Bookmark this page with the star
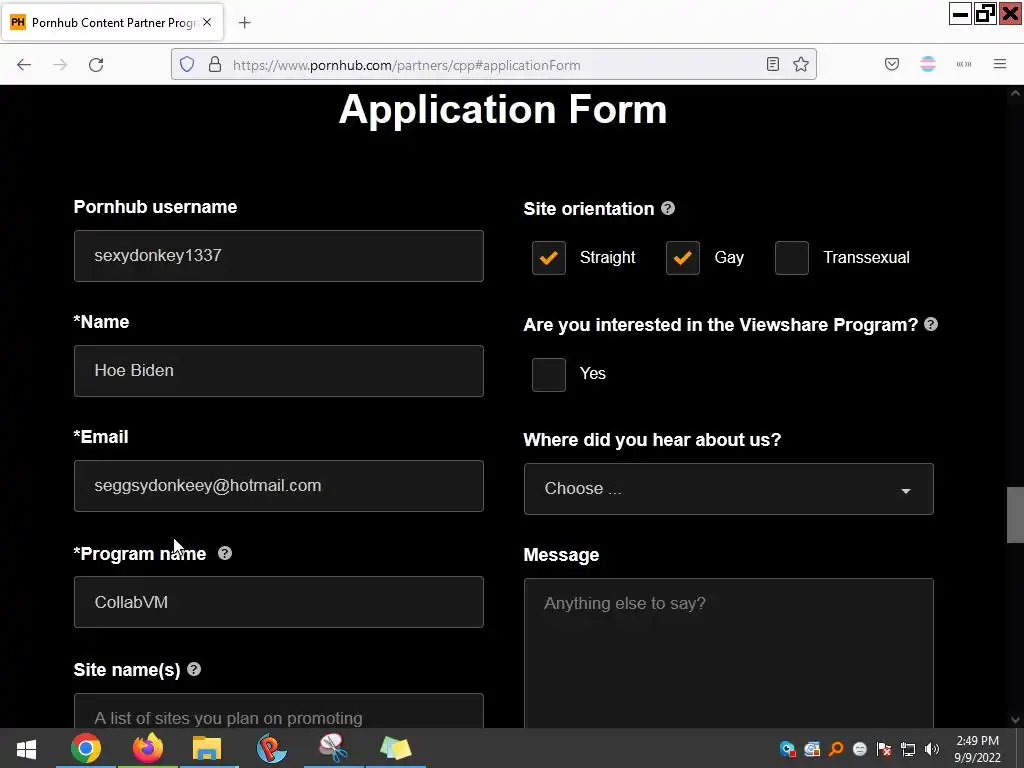1024x768 pixels. [801, 64]
